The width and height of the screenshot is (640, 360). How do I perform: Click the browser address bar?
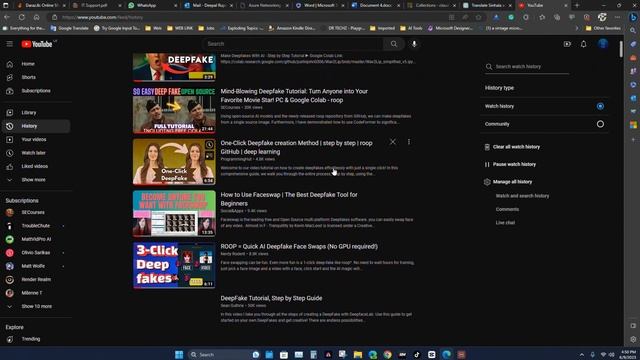(x=249, y=17)
